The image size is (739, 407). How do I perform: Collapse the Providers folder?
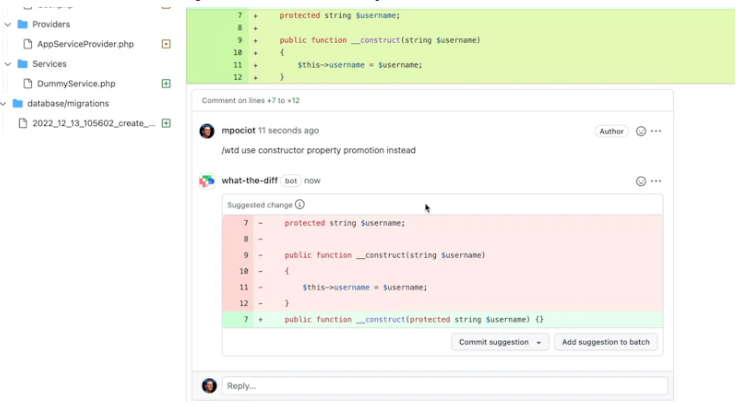(x=8, y=24)
